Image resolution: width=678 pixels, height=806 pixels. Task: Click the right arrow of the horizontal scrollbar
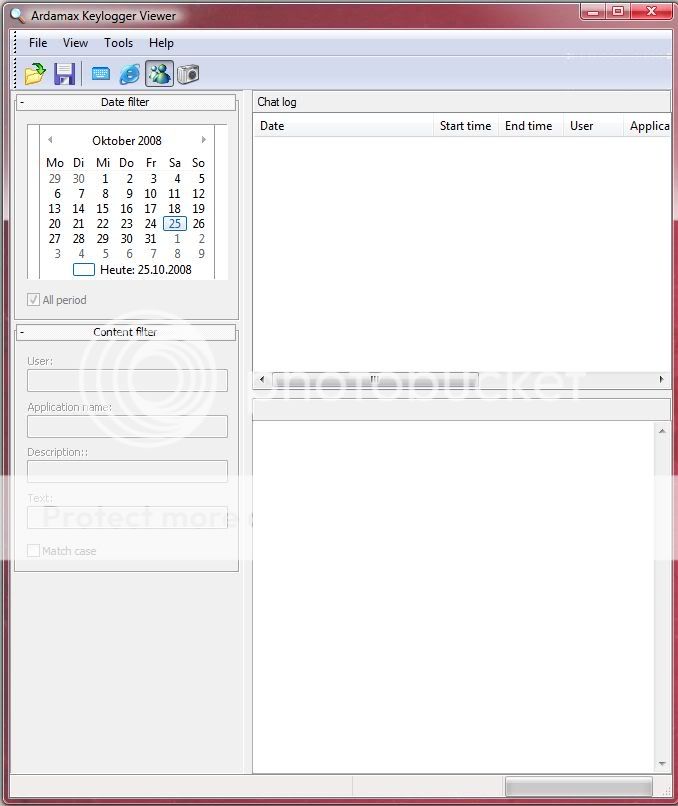[662, 379]
